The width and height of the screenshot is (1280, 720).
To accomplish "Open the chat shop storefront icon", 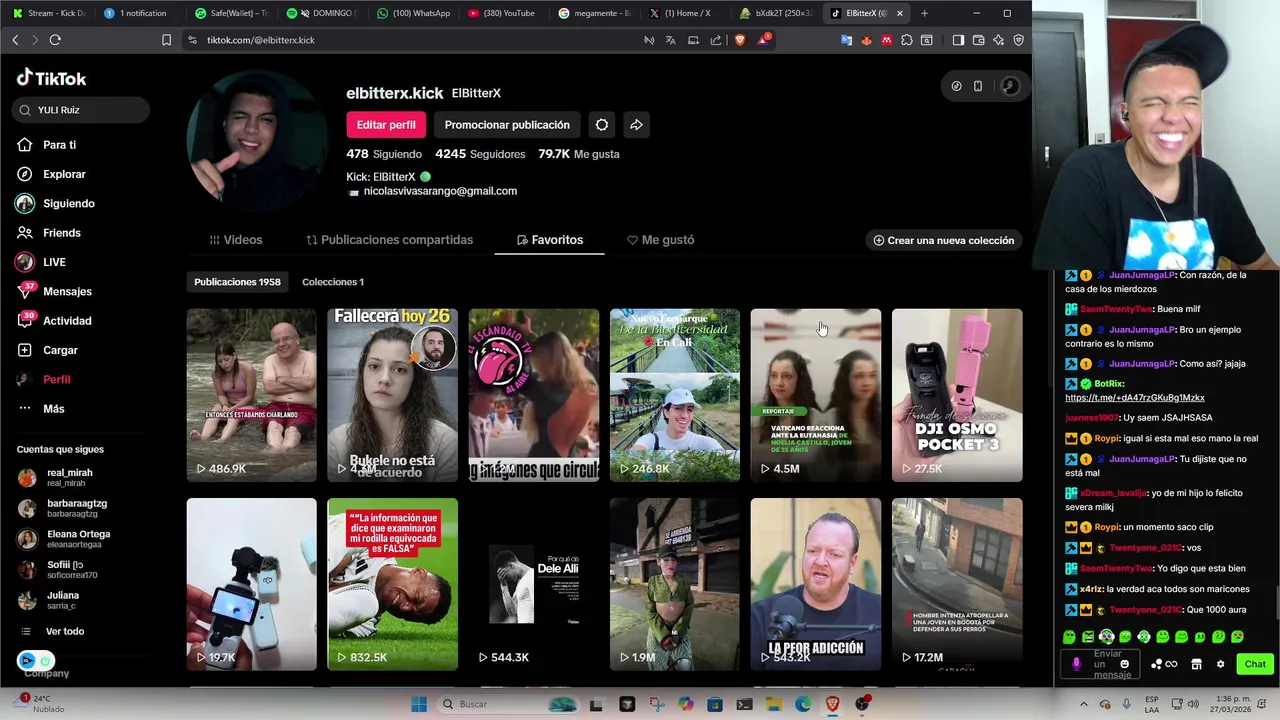I will [x=1196, y=664].
